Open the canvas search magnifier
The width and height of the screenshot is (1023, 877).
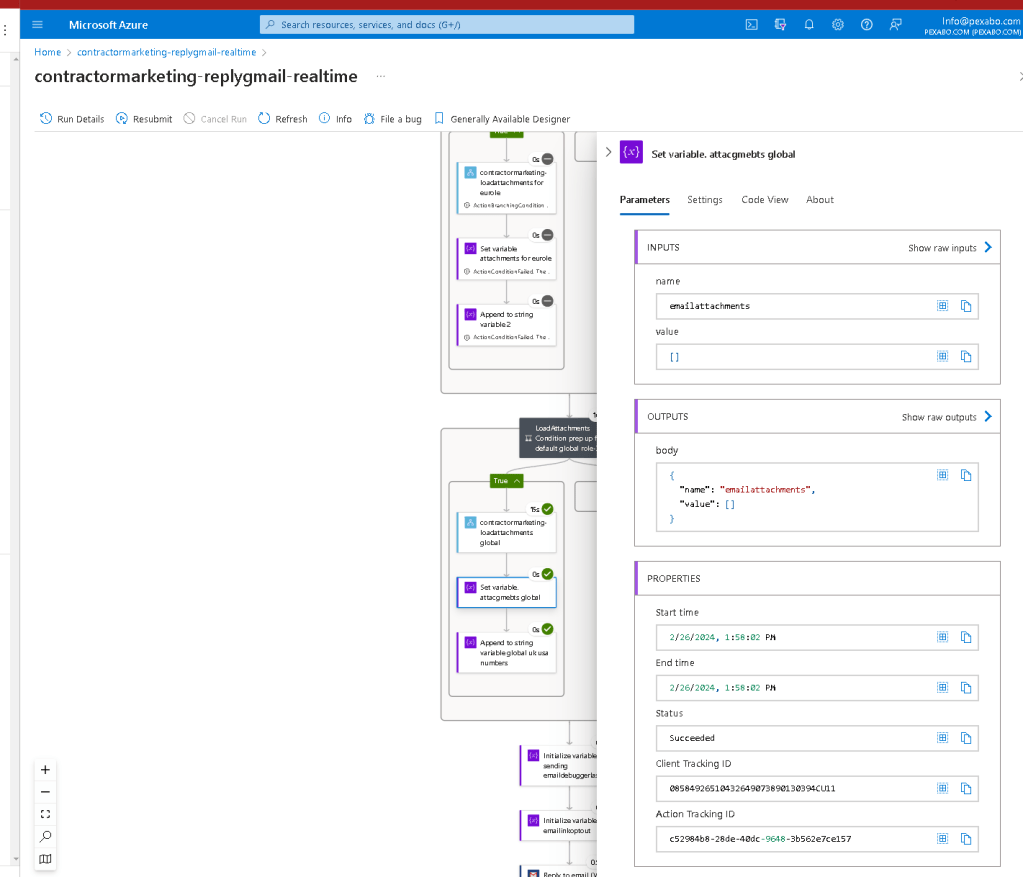[x=45, y=837]
